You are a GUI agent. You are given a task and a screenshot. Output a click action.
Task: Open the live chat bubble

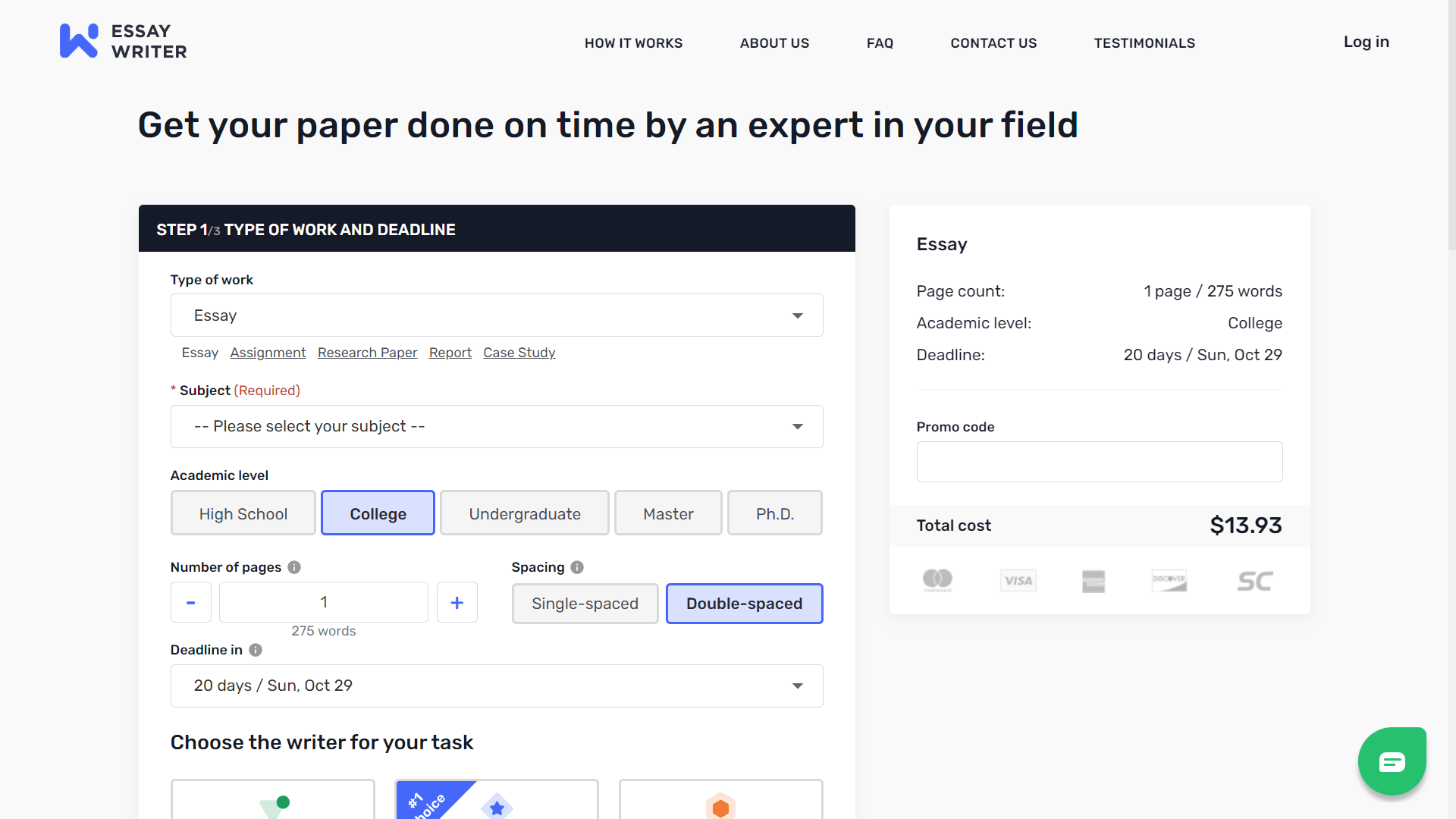pos(1392,761)
